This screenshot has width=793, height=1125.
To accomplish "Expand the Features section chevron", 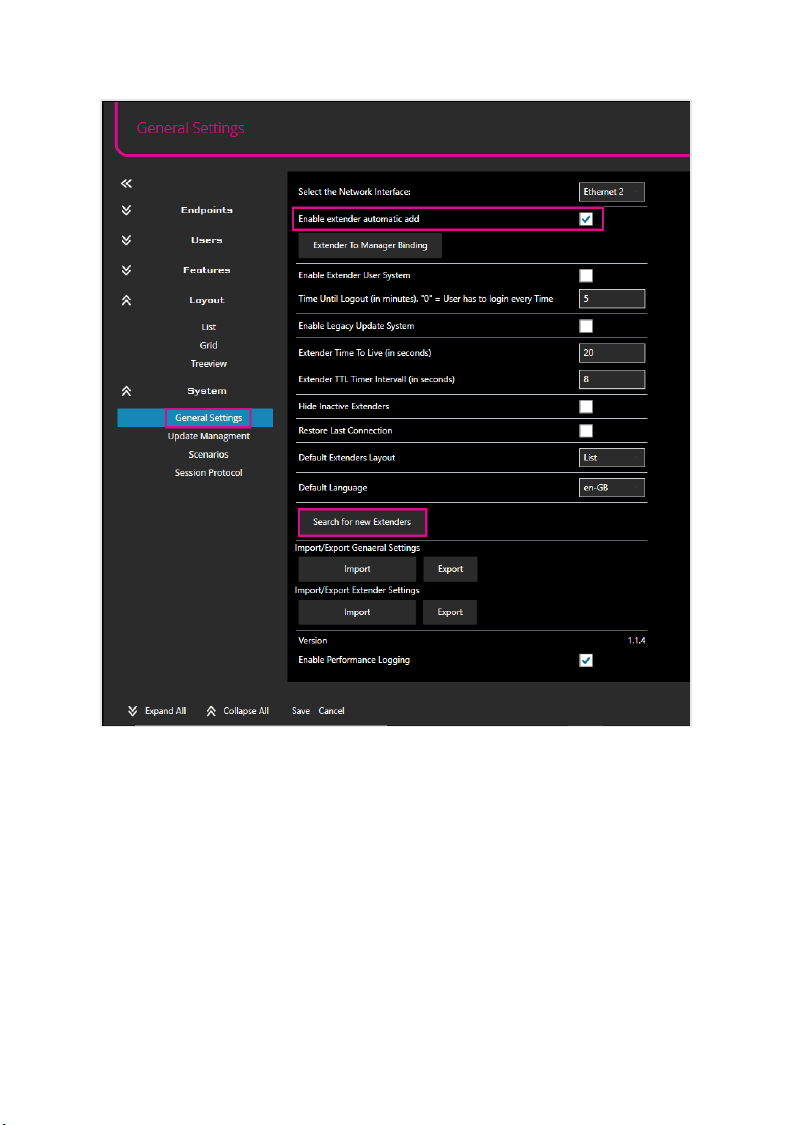I will click(x=126, y=270).
